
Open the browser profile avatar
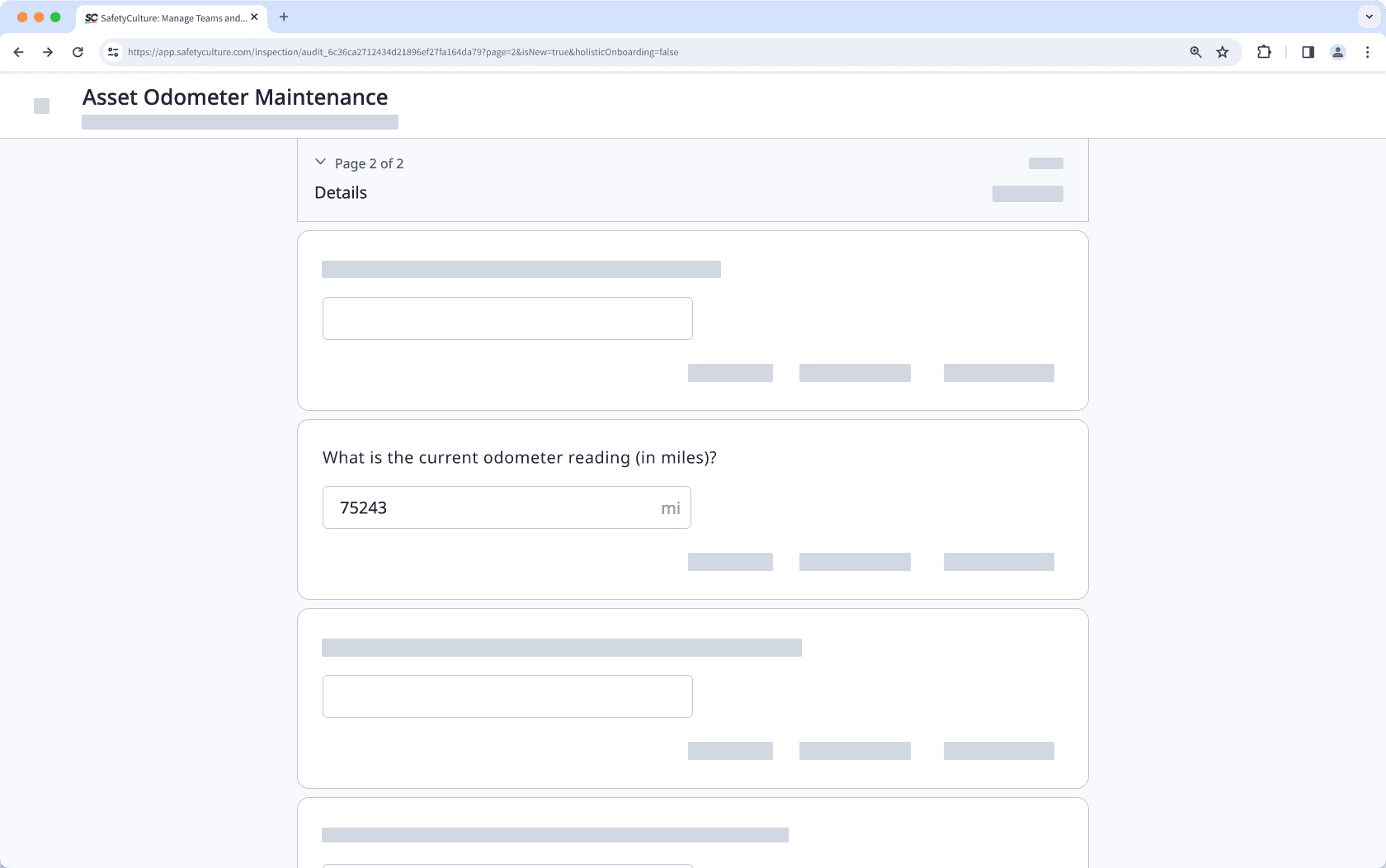[1338, 52]
